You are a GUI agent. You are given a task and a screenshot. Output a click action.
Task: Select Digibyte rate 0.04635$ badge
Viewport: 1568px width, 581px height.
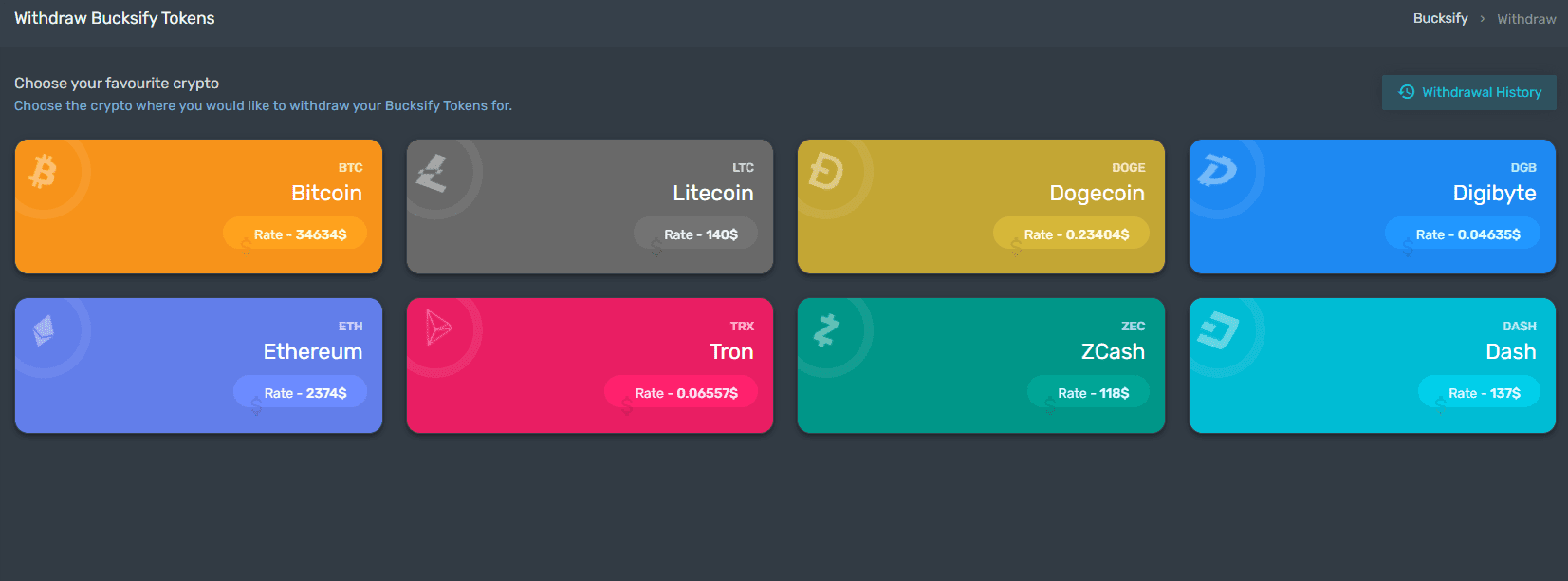pyautogui.click(x=1463, y=234)
